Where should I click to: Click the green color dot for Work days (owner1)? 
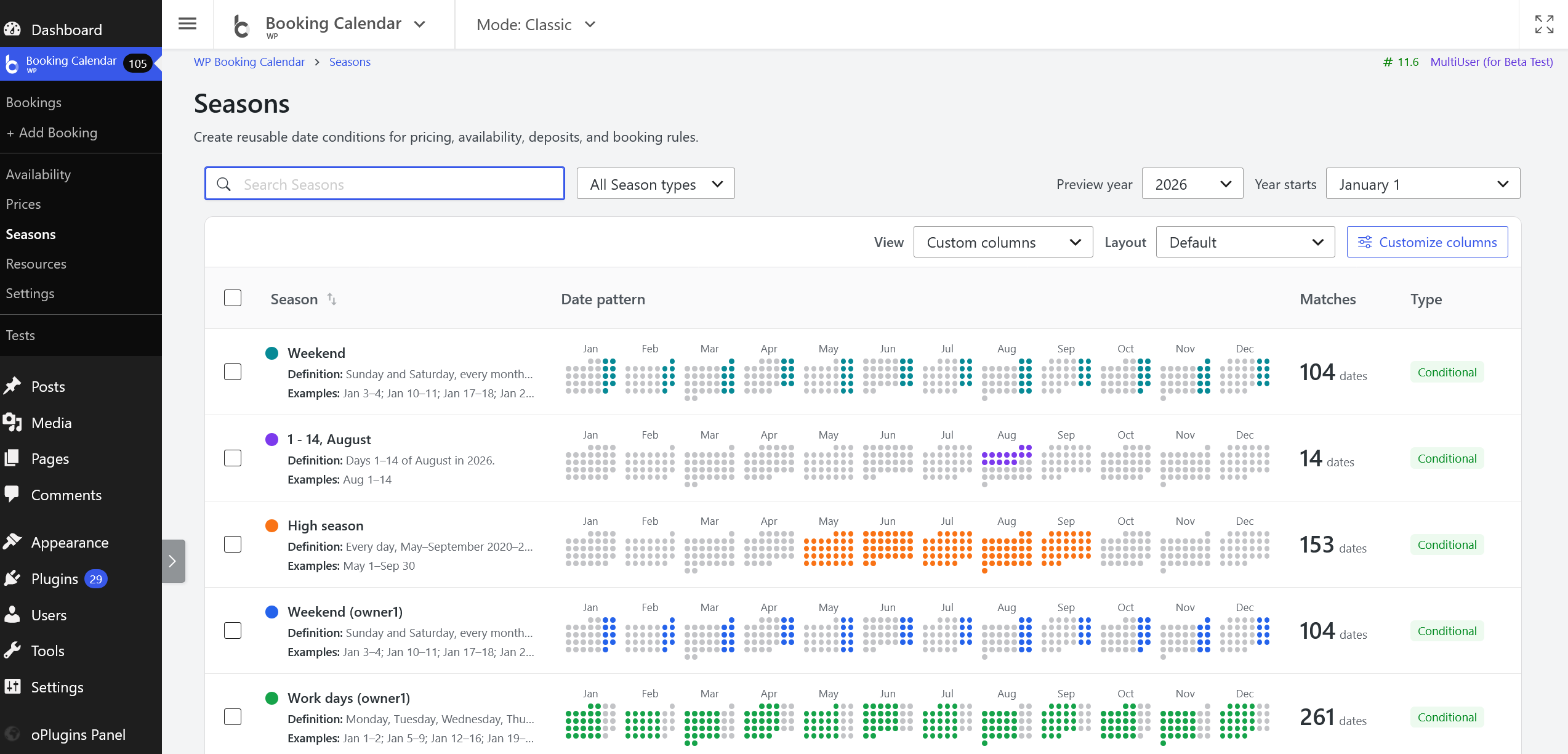tap(271, 698)
